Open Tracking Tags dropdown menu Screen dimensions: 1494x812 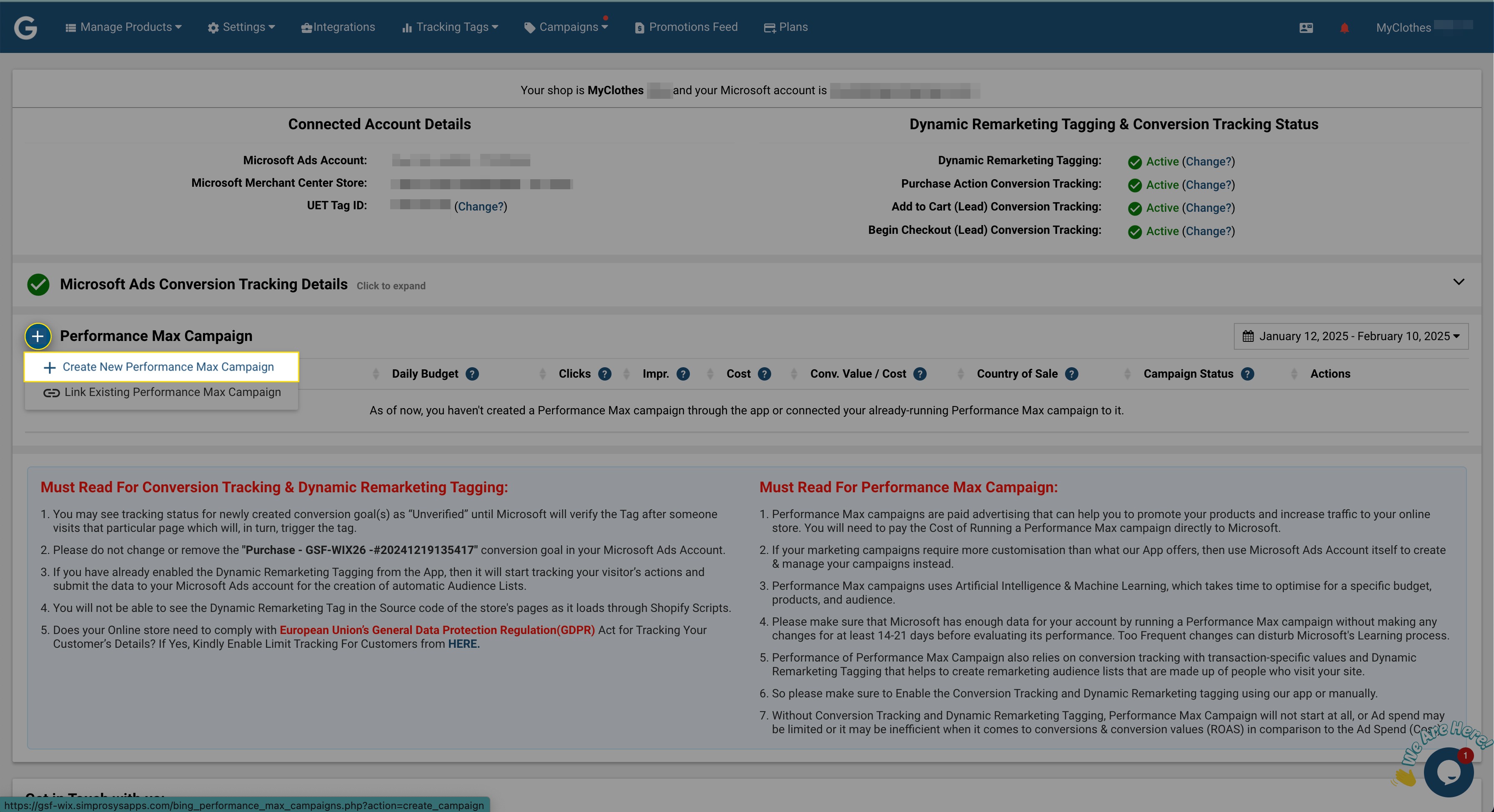click(x=450, y=27)
